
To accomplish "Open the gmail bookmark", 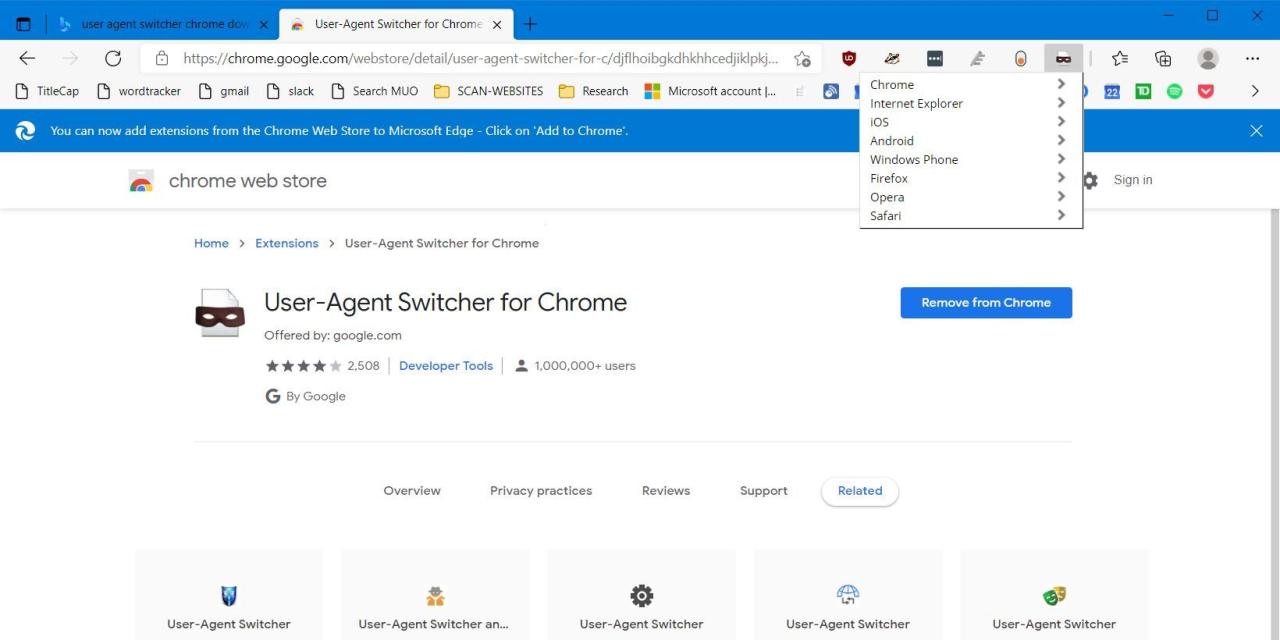I will point(224,91).
